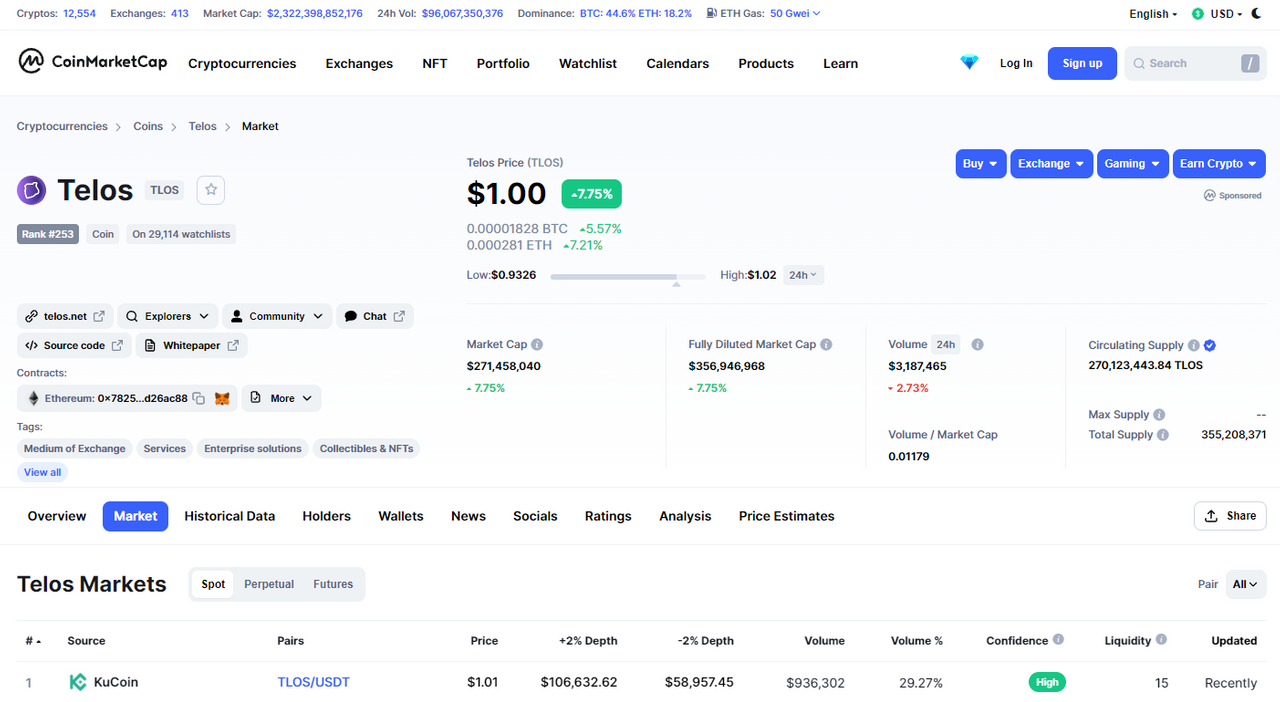Open the Exchanges nav menu
The height and width of the screenshot is (702, 1280).
tap(359, 63)
